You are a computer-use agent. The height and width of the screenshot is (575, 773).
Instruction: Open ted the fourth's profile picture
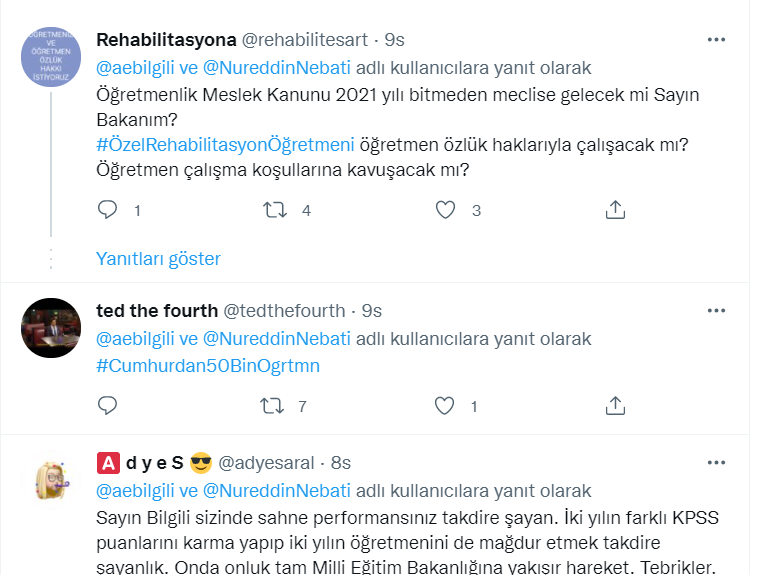pyautogui.click(x=51, y=328)
